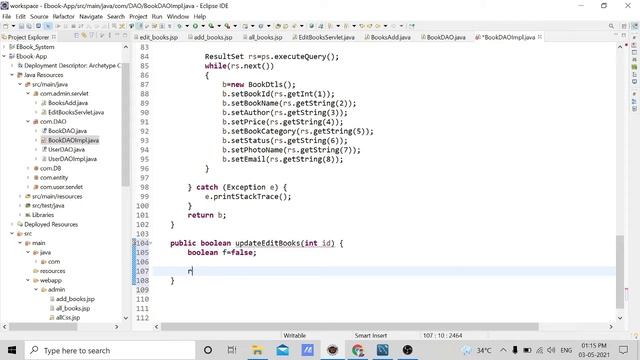The height and width of the screenshot is (360, 640).
Task: Click the Filter icon in Project Explorer
Action: 92,37
